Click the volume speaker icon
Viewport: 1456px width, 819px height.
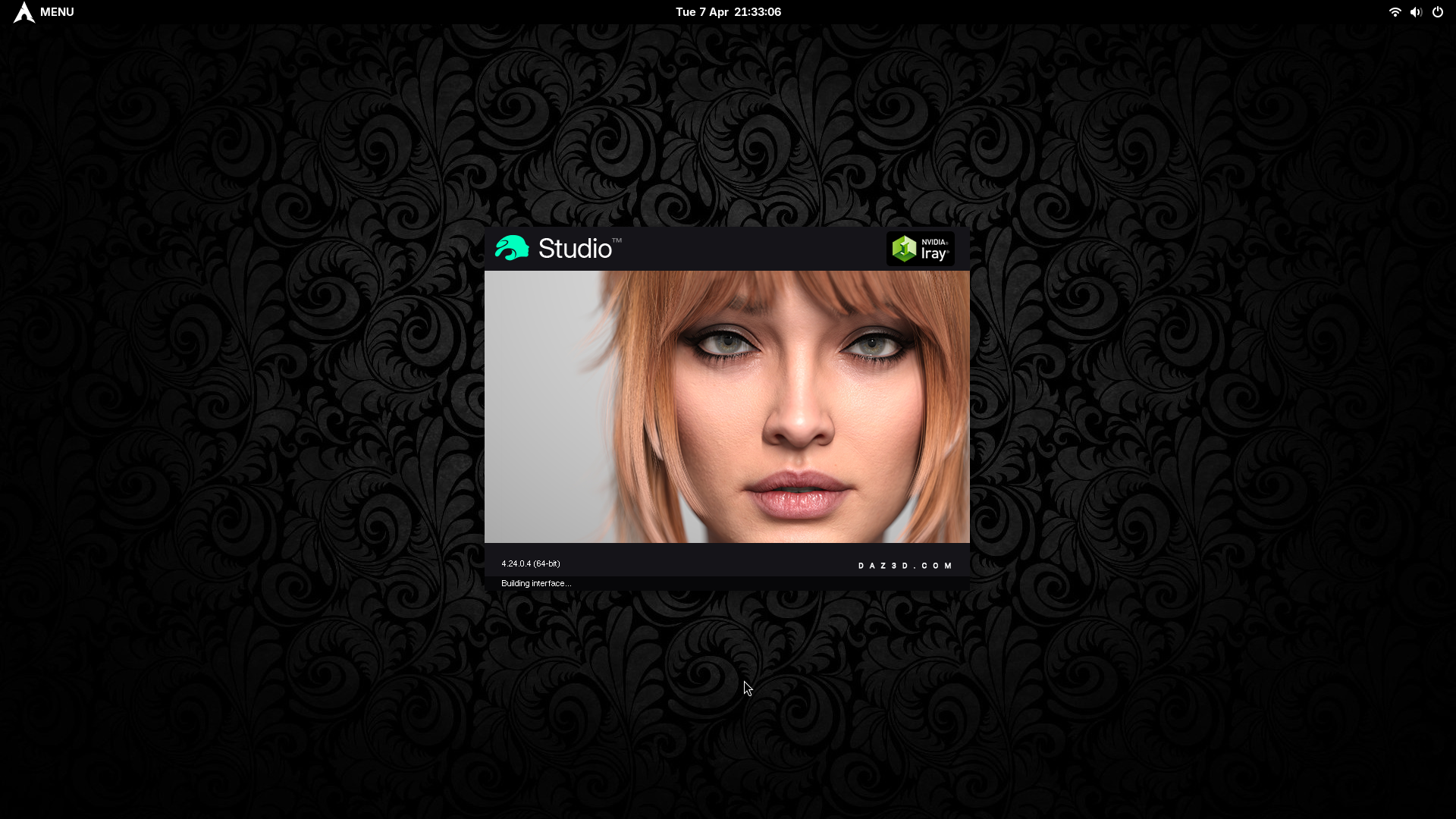[x=1416, y=12]
